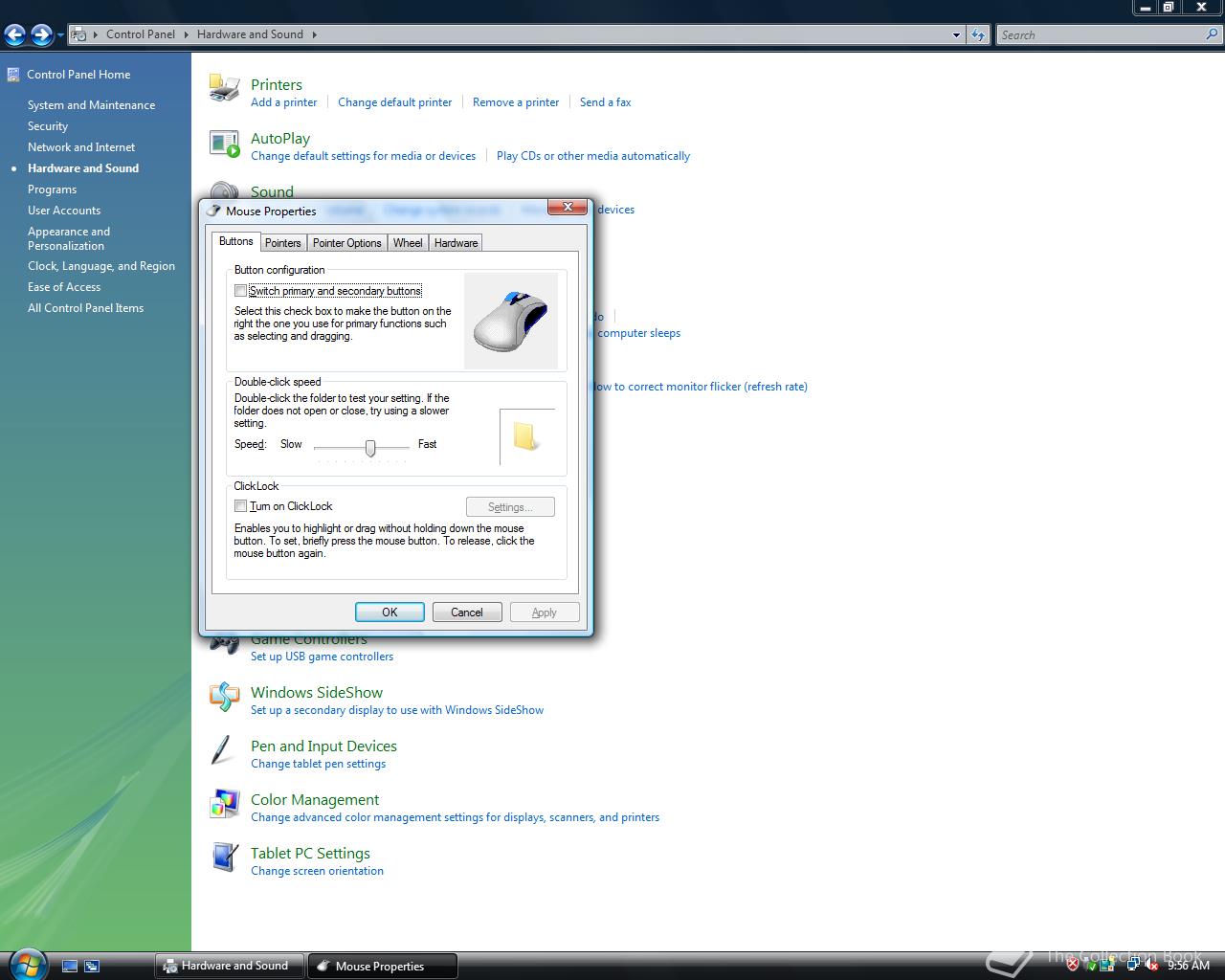Open the Printers icon
1225x980 pixels.
point(224,88)
